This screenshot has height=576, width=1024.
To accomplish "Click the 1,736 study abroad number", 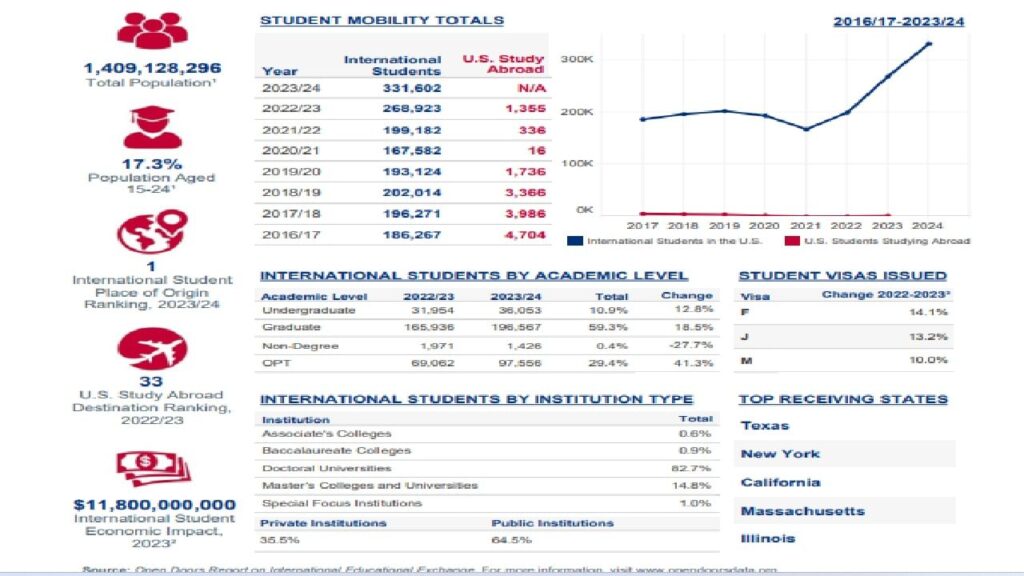I will point(526,172).
